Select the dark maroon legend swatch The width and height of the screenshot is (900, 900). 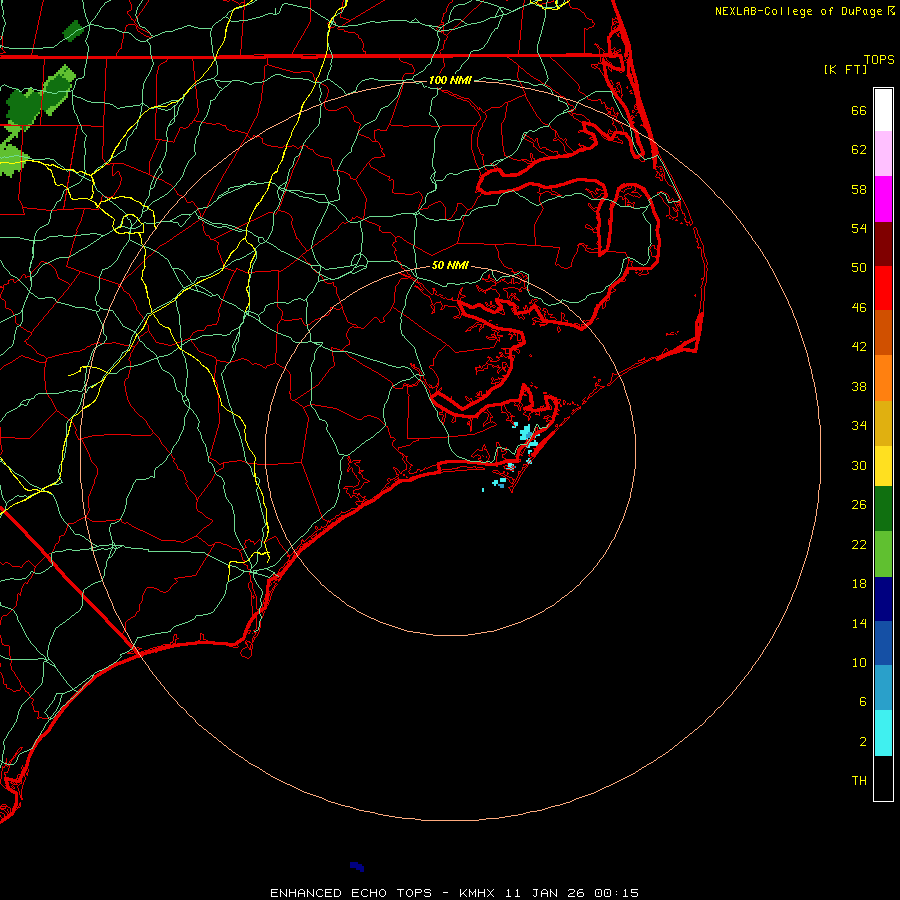coord(883,244)
